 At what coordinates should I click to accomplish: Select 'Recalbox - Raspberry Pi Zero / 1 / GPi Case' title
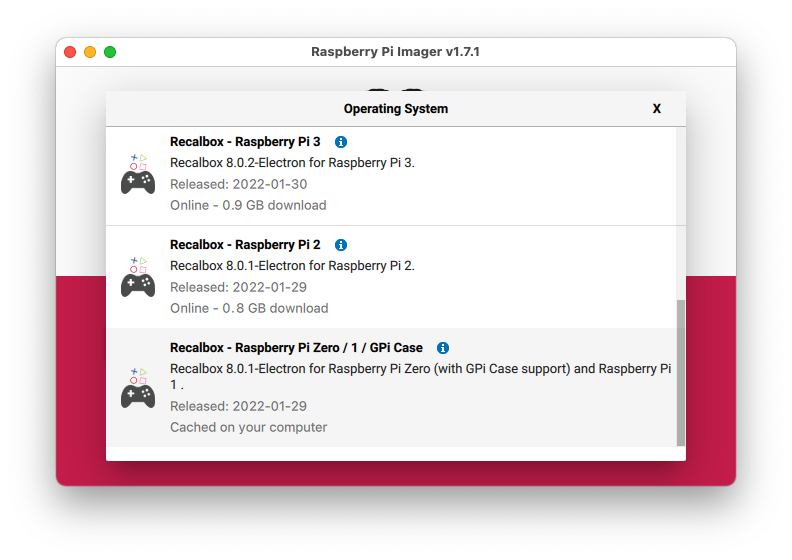tap(296, 348)
